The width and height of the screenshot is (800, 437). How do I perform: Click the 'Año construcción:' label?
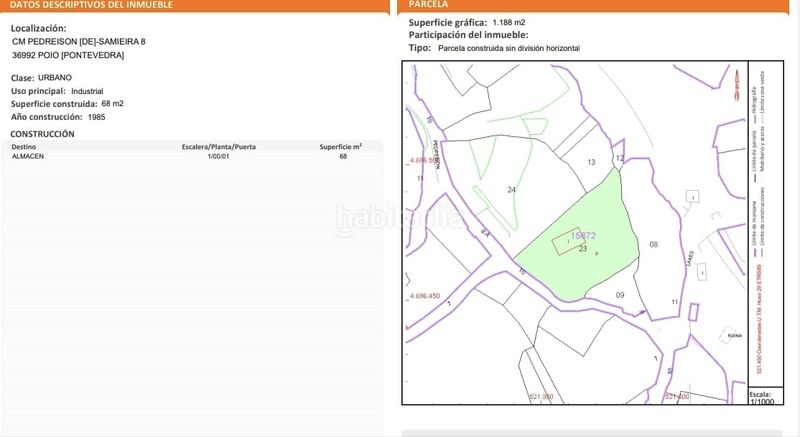(x=46, y=117)
